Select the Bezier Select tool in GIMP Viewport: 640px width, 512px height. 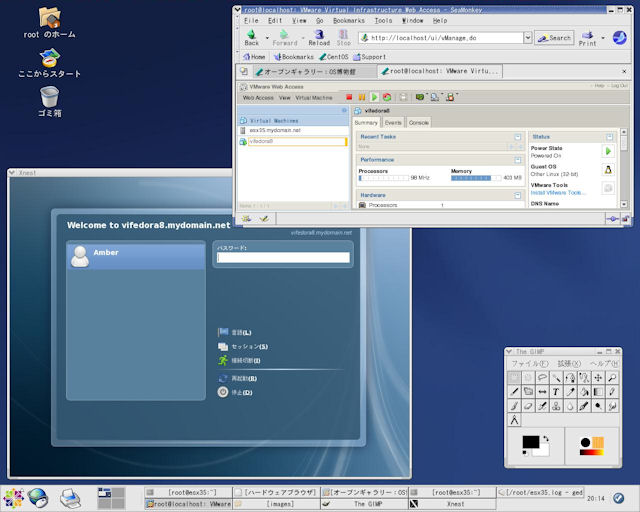(x=570, y=378)
